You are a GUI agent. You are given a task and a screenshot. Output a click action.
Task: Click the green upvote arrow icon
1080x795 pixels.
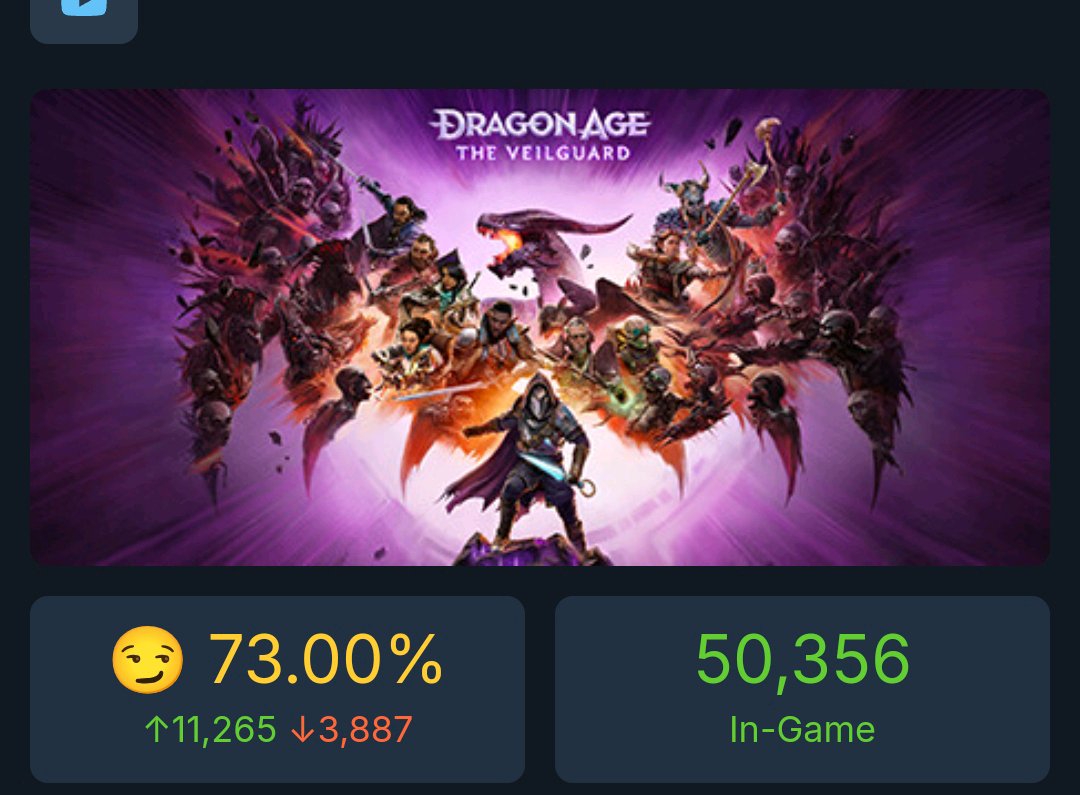tap(156, 729)
